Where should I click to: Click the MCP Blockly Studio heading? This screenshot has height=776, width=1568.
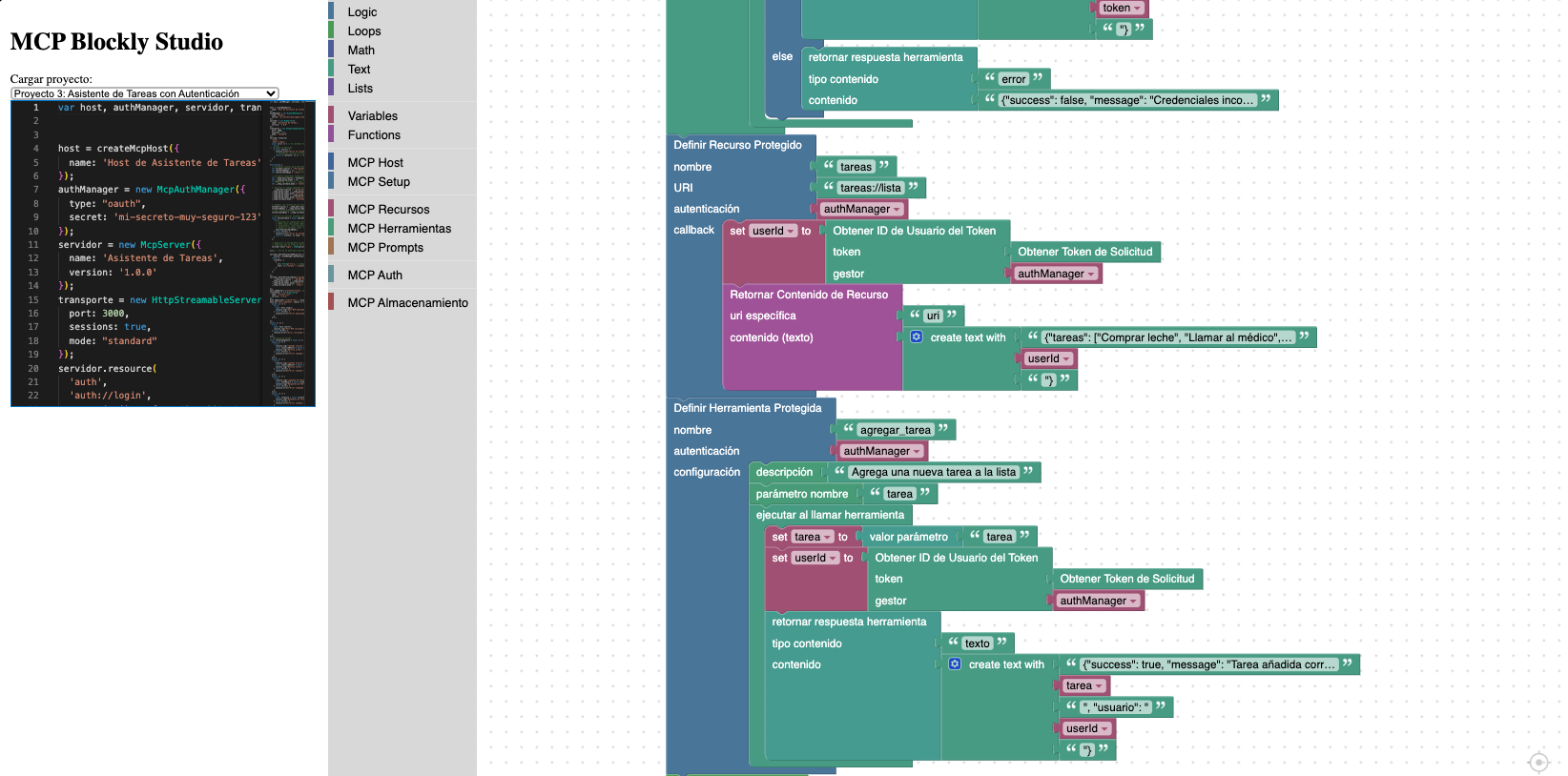click(116, 42)
